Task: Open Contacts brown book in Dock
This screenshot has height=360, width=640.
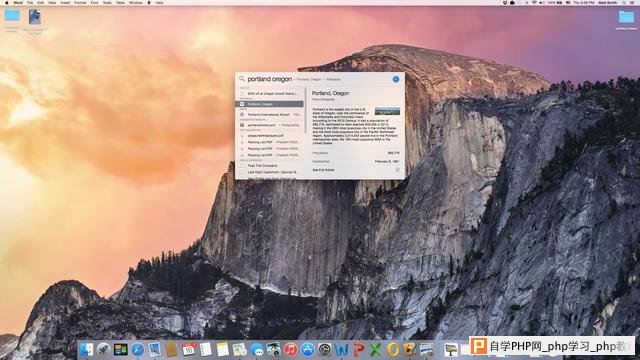Action: (171, 349)
